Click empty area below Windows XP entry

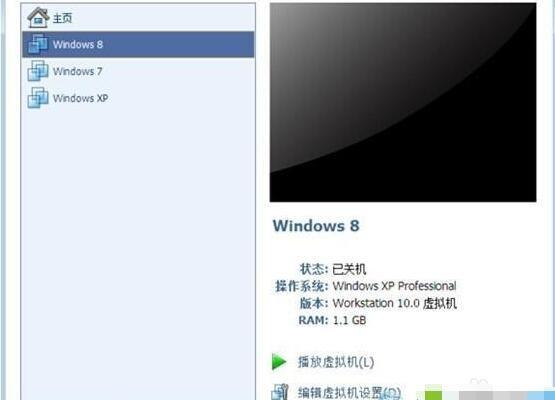[138, 248]
